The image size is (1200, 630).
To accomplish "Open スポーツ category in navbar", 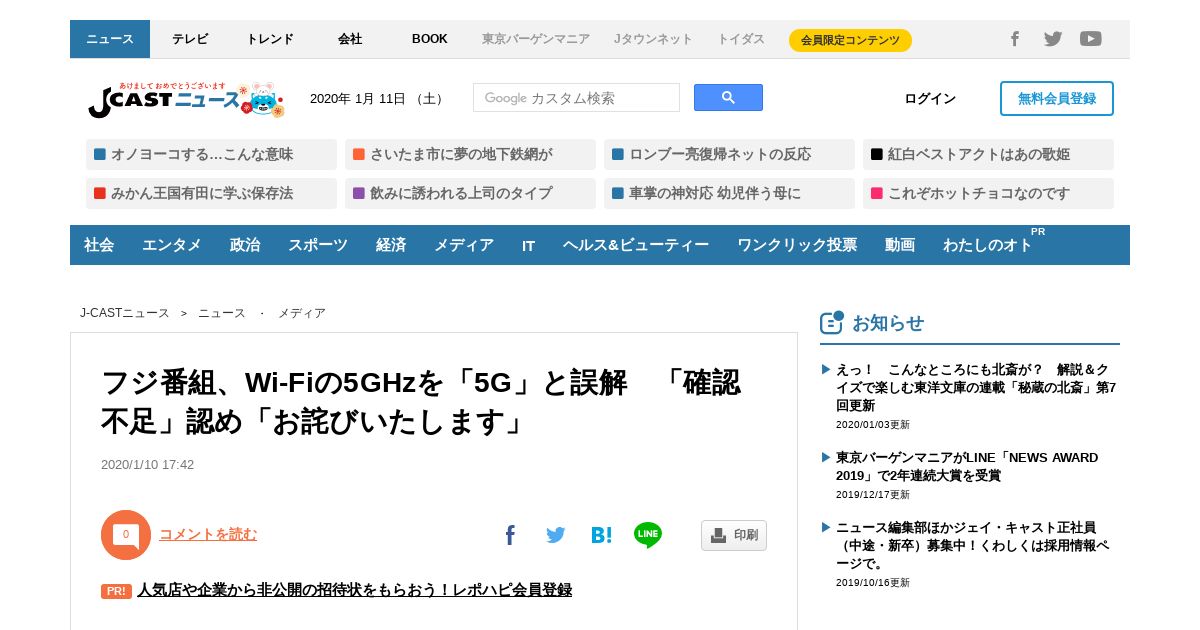I will [318, 245].
